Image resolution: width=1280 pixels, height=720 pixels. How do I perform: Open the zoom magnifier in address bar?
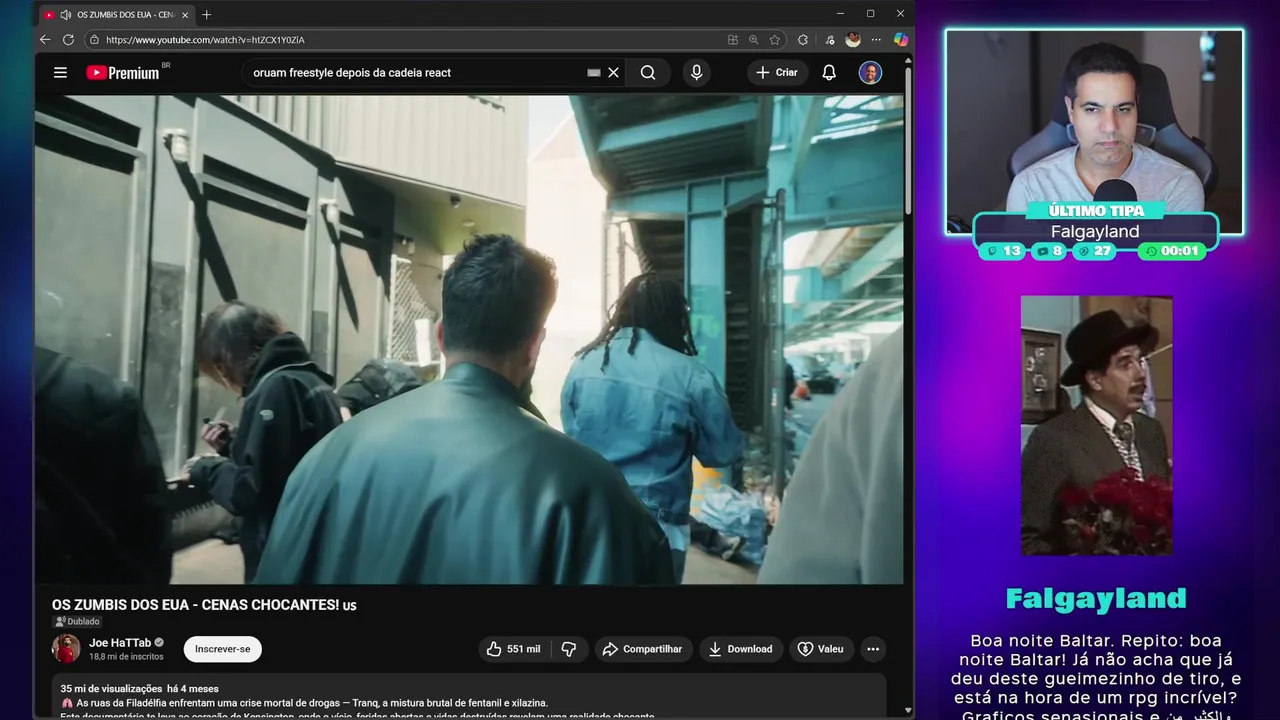click(754, 40)
